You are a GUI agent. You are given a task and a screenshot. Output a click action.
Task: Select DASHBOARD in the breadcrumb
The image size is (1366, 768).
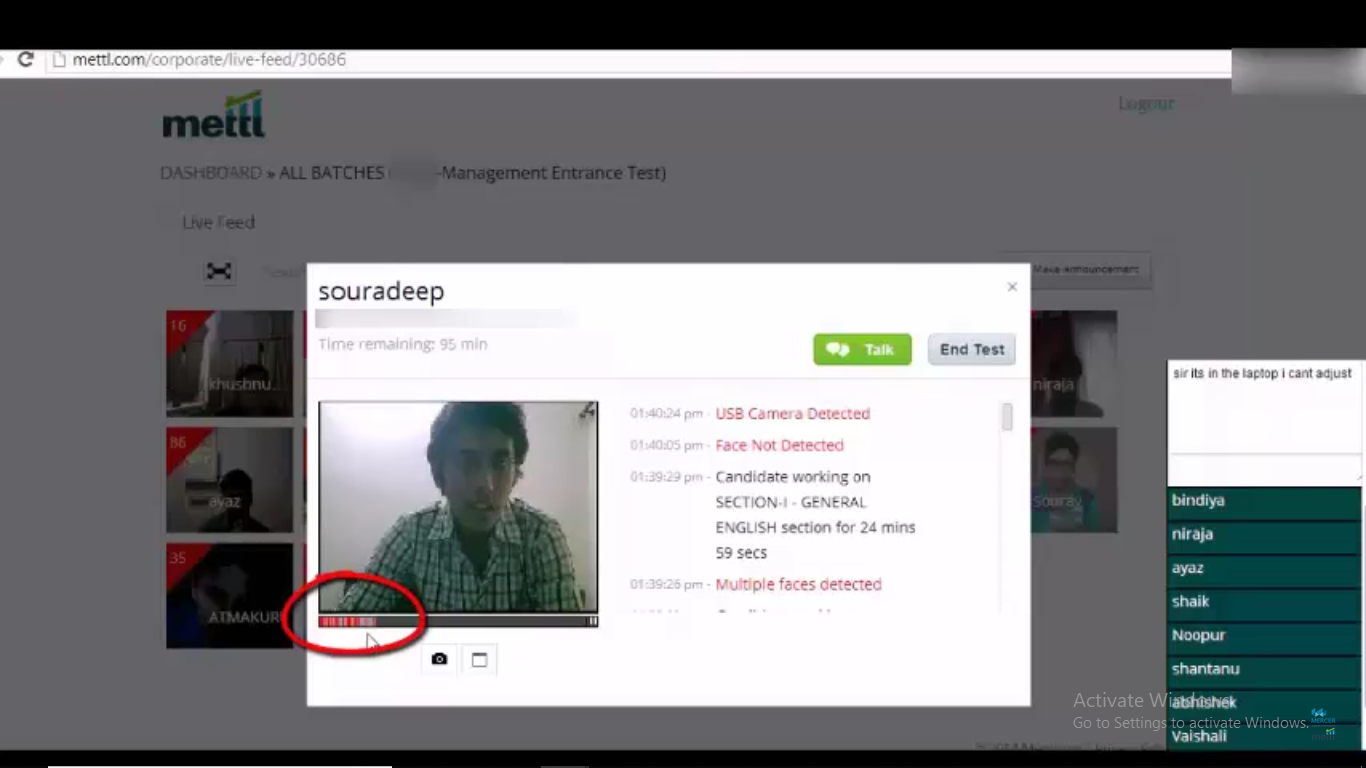click(x=210, y=172)
